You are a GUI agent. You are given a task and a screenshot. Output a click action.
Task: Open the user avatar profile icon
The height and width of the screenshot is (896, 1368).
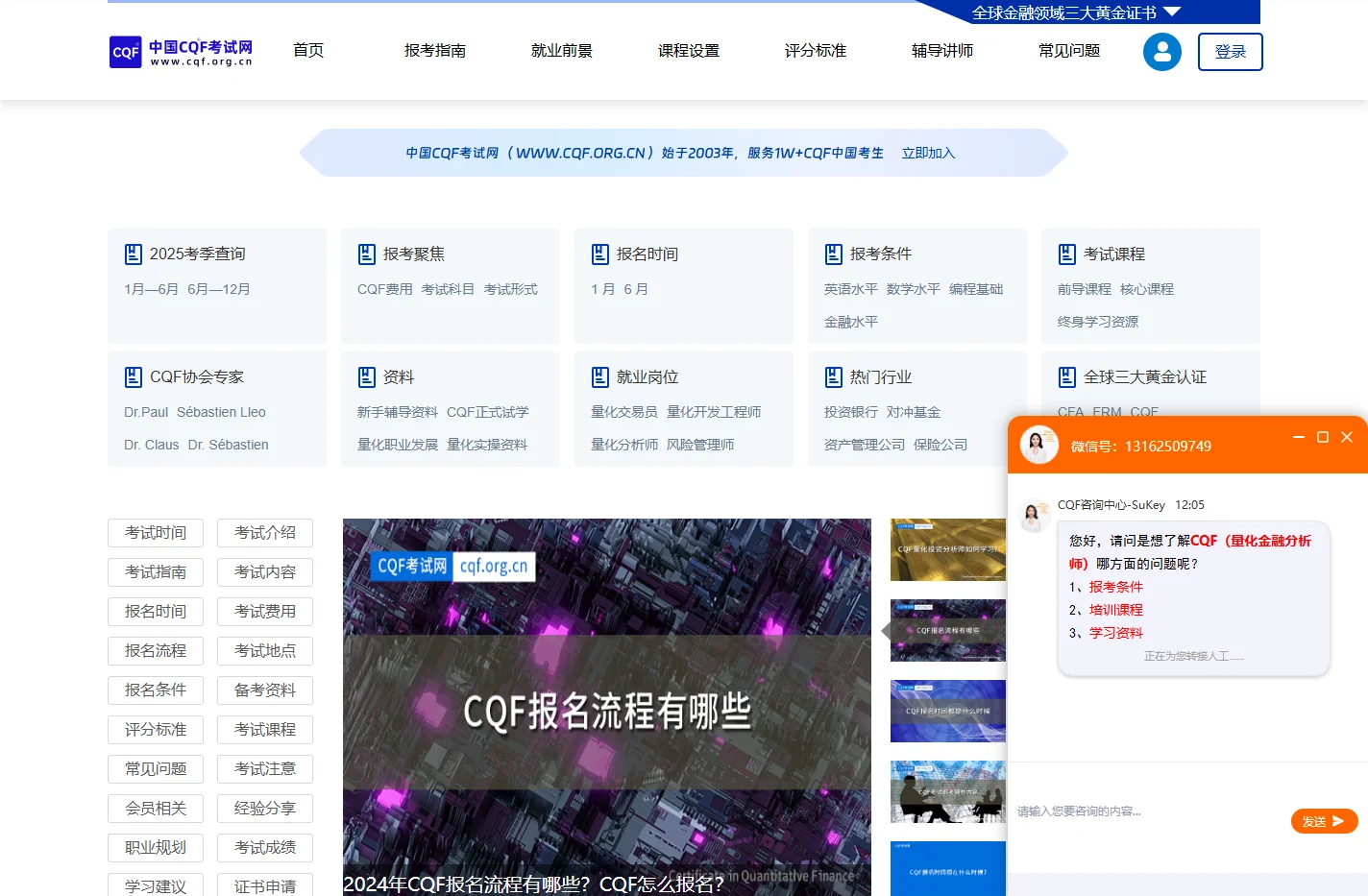1161,52
